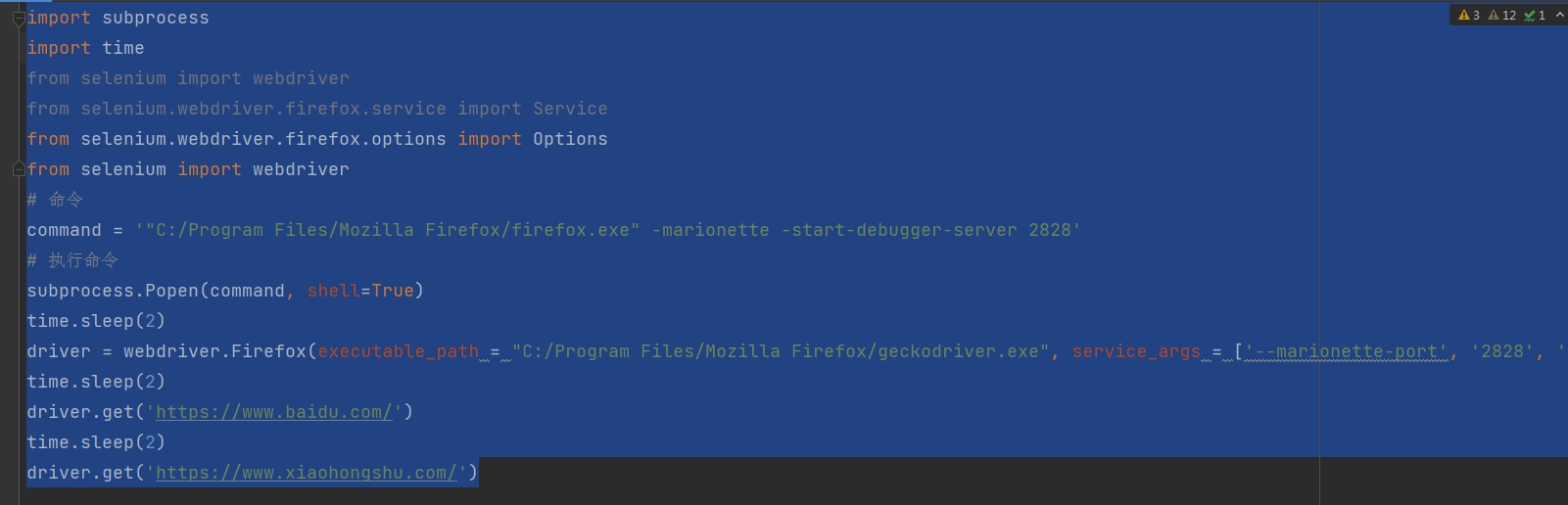Click the grey weak warnings indicator showing 12

coord(1494,15)
